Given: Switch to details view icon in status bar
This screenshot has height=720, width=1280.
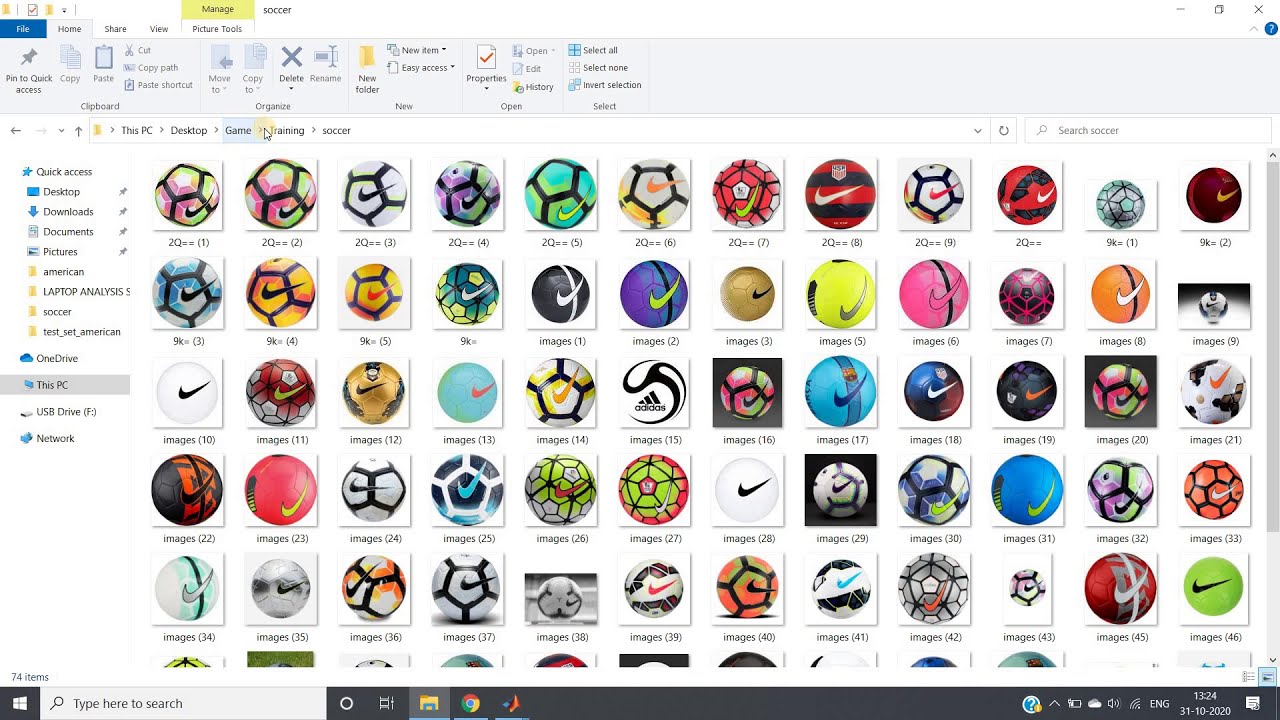Looking at the screenshot, I should coord(1249,677).
